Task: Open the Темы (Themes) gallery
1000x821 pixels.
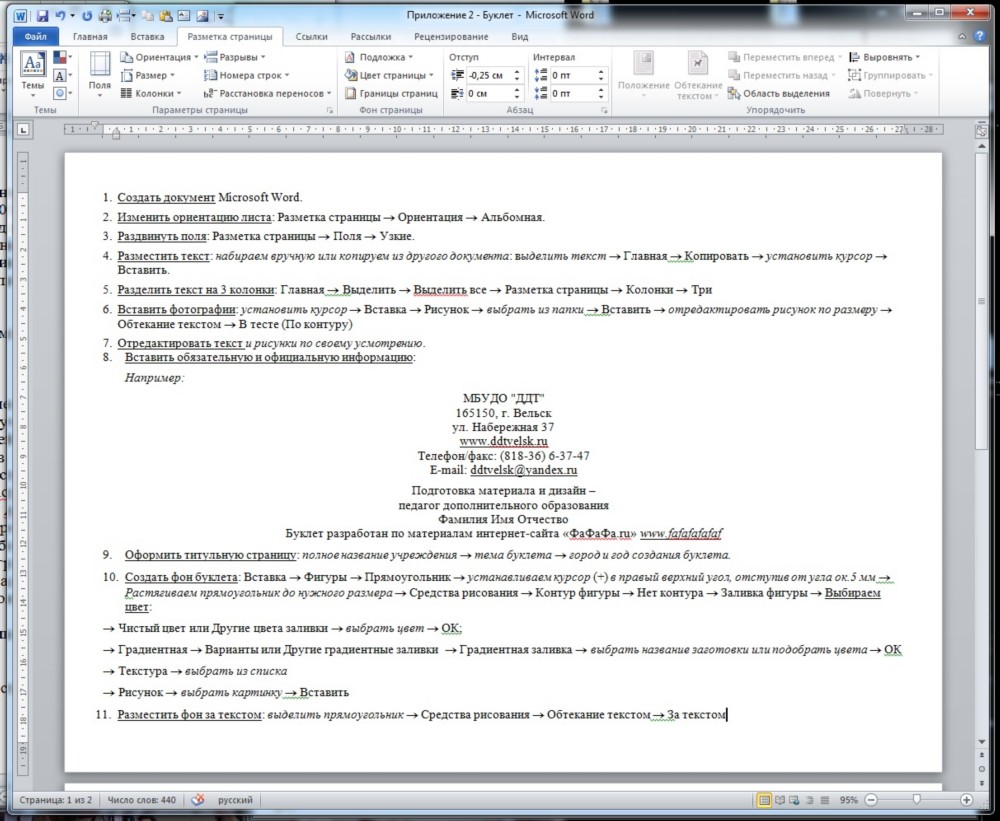Action: point(32,72)
